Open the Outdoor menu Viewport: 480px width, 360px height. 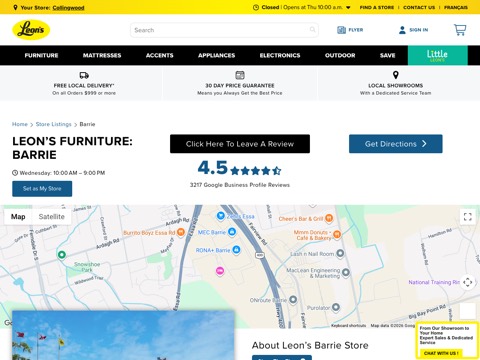[340, 55]
